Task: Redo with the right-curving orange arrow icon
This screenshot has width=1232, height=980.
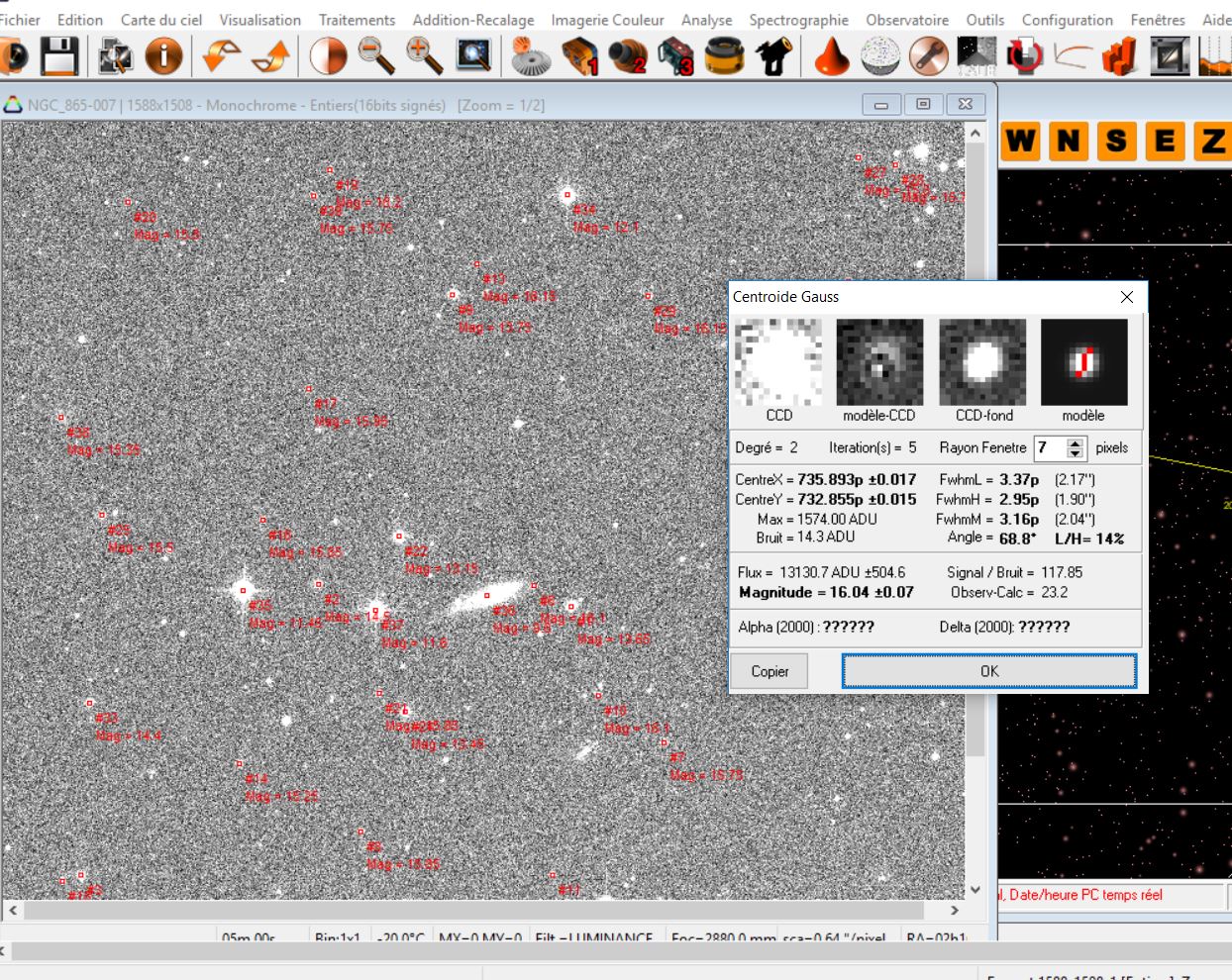Action: [x=273, y=56]
